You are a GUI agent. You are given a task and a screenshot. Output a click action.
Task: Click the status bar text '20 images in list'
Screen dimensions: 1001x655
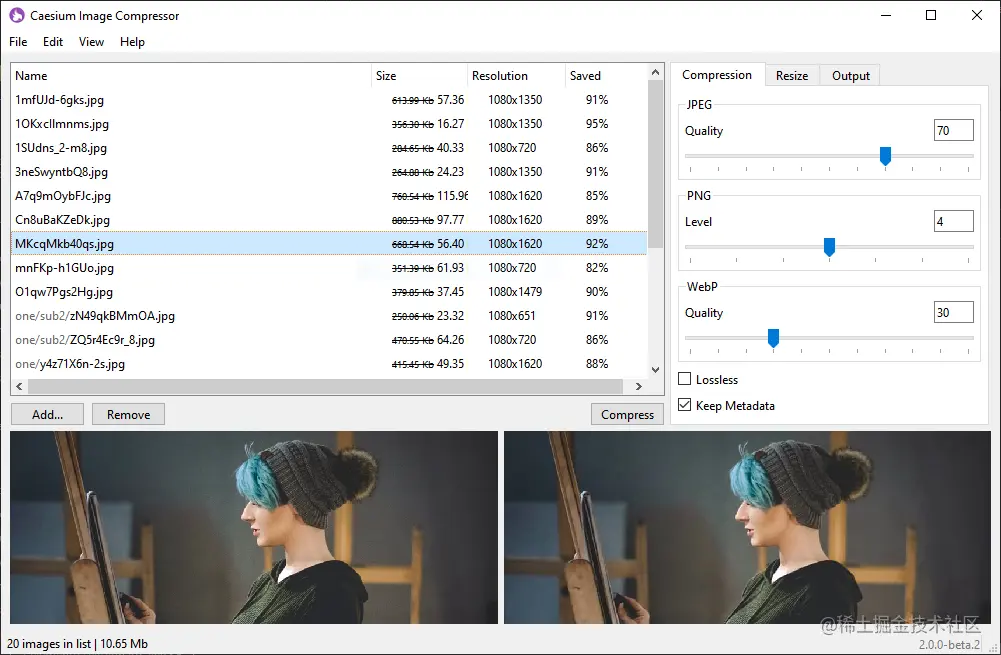click(x=49, y=644)
